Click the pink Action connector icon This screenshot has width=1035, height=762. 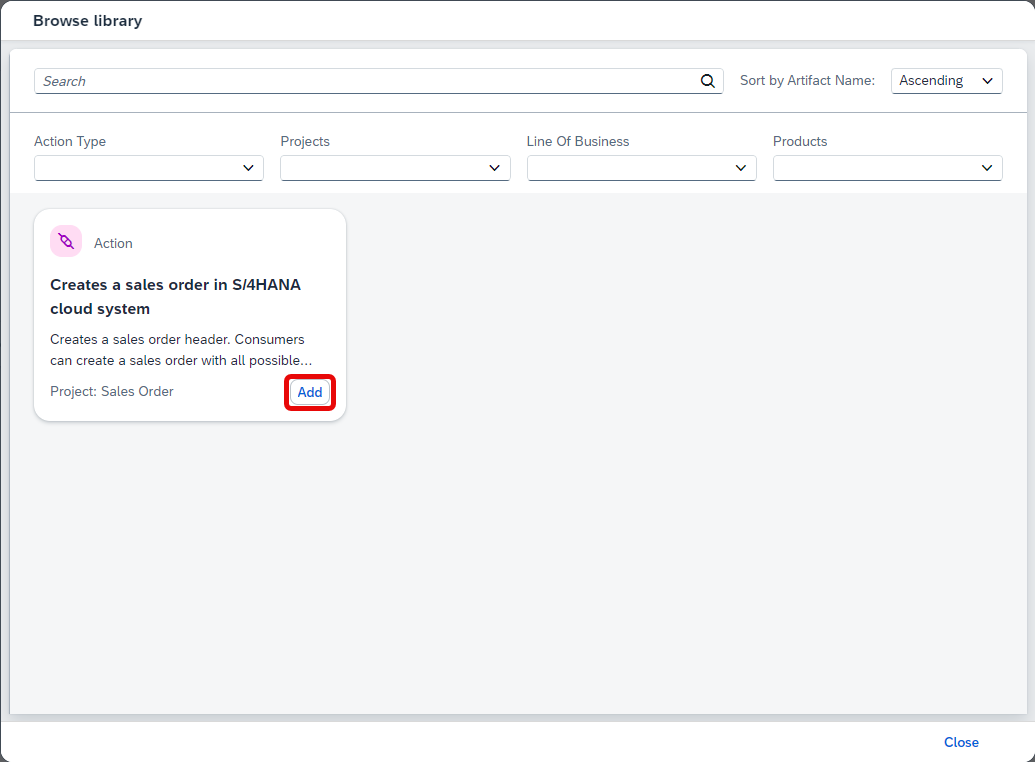click(66, 241)
